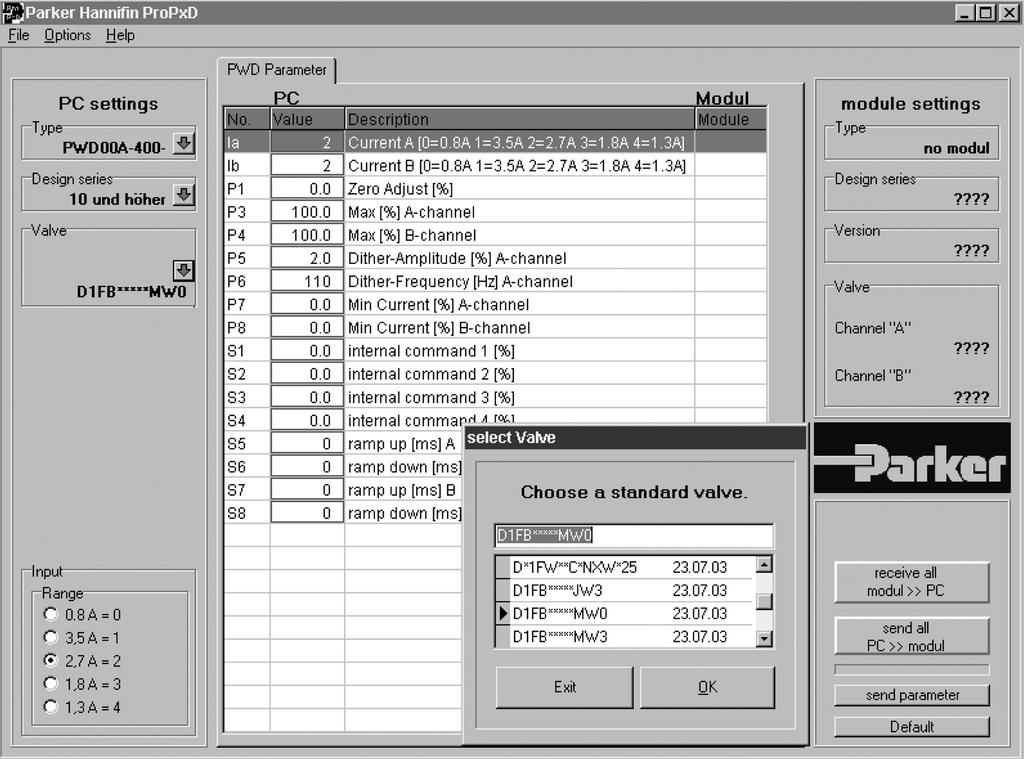This screenshot has height=759, width=1024.
Task: Edit the S6 ramp down value
Action: coord(307,467)
